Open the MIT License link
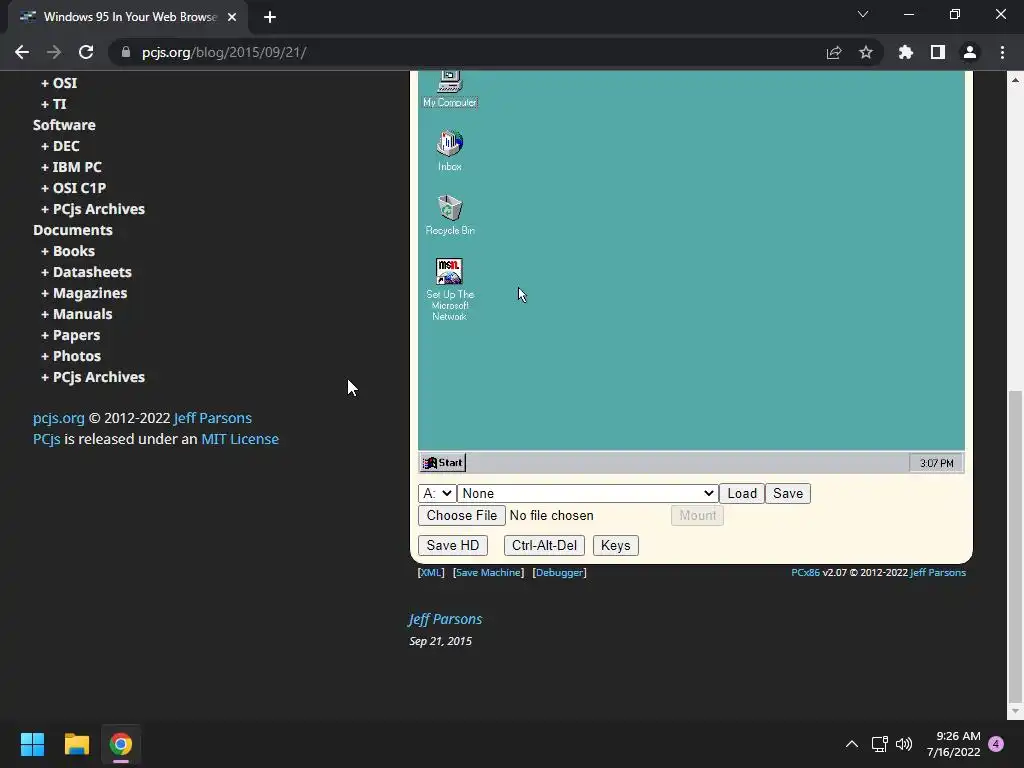This screenshot has width=1024, height=768. pos(240,439)
